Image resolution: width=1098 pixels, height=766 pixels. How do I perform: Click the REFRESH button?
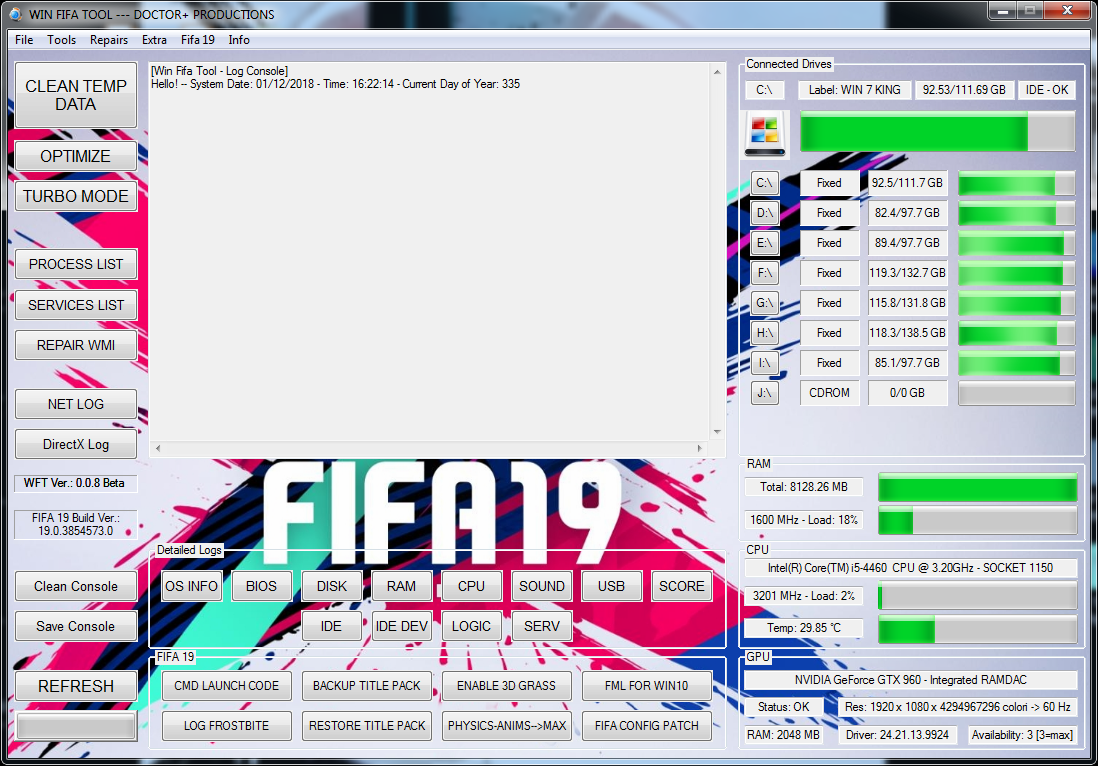76,686
